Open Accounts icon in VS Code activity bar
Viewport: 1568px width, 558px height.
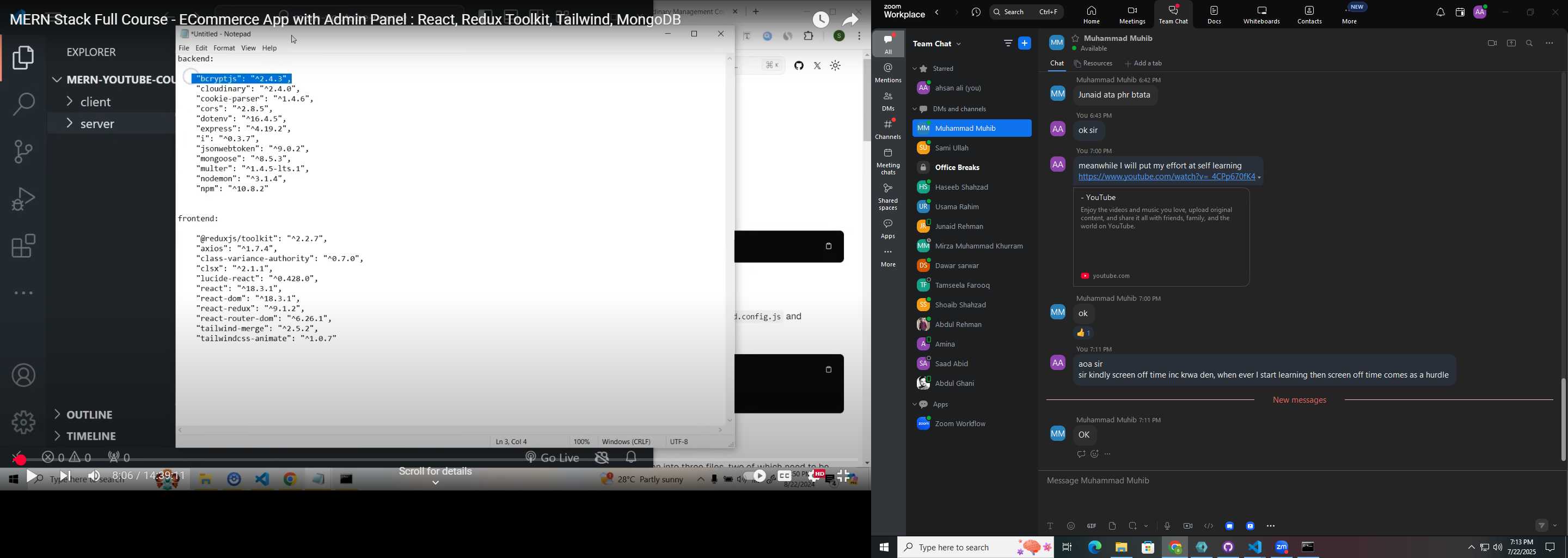coord(23,375)
